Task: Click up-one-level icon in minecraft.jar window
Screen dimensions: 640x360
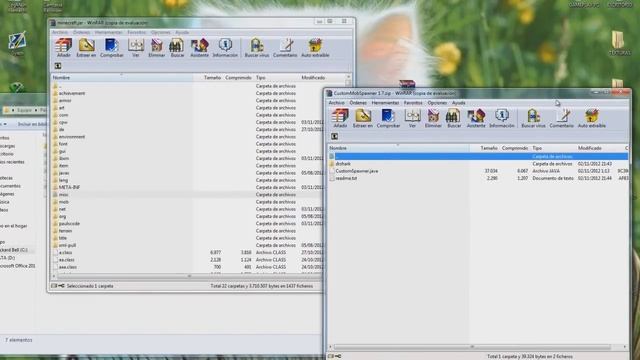Action: click(x=58, y=66)
